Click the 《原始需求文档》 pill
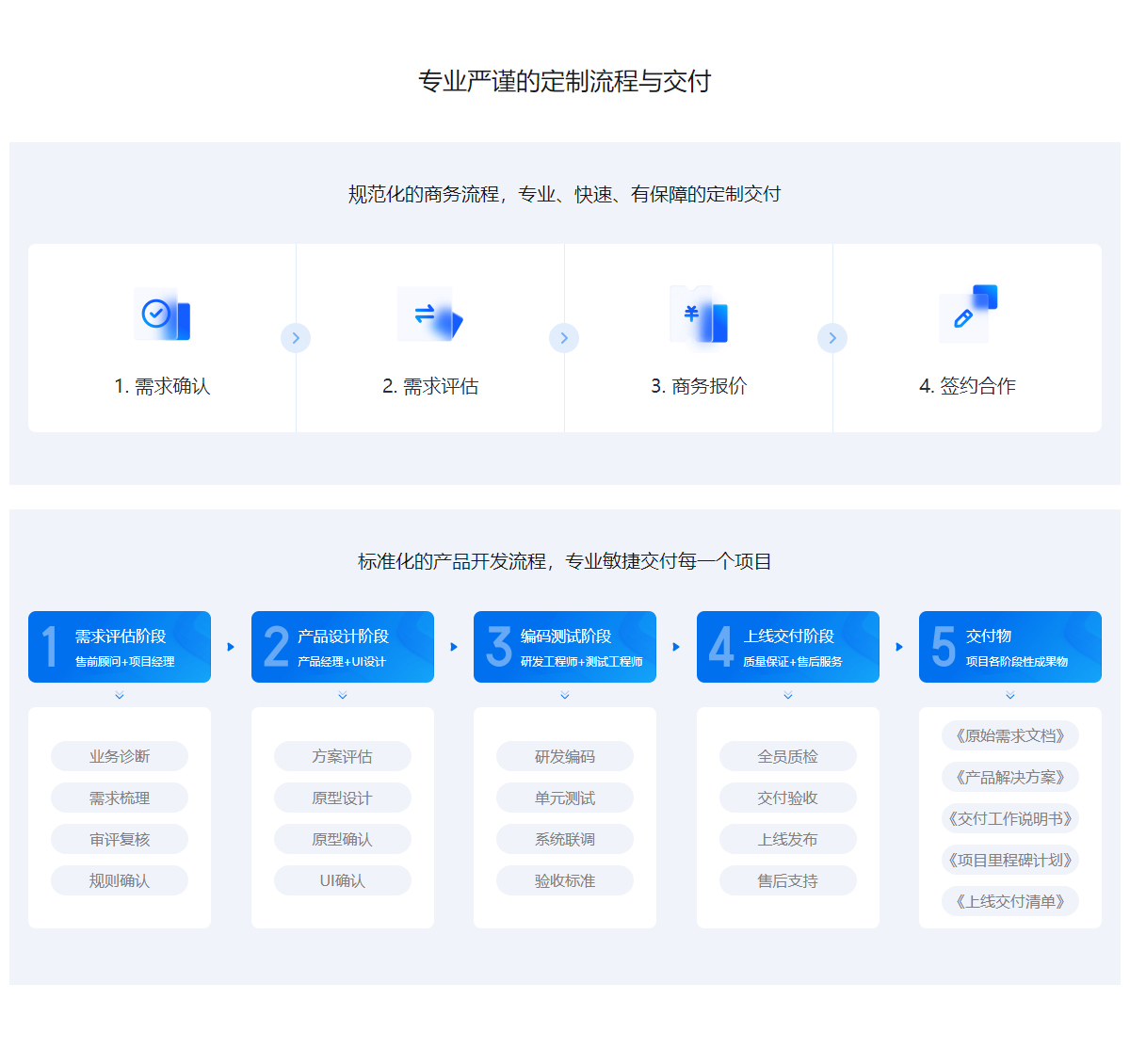 (x=1010, y=735)
